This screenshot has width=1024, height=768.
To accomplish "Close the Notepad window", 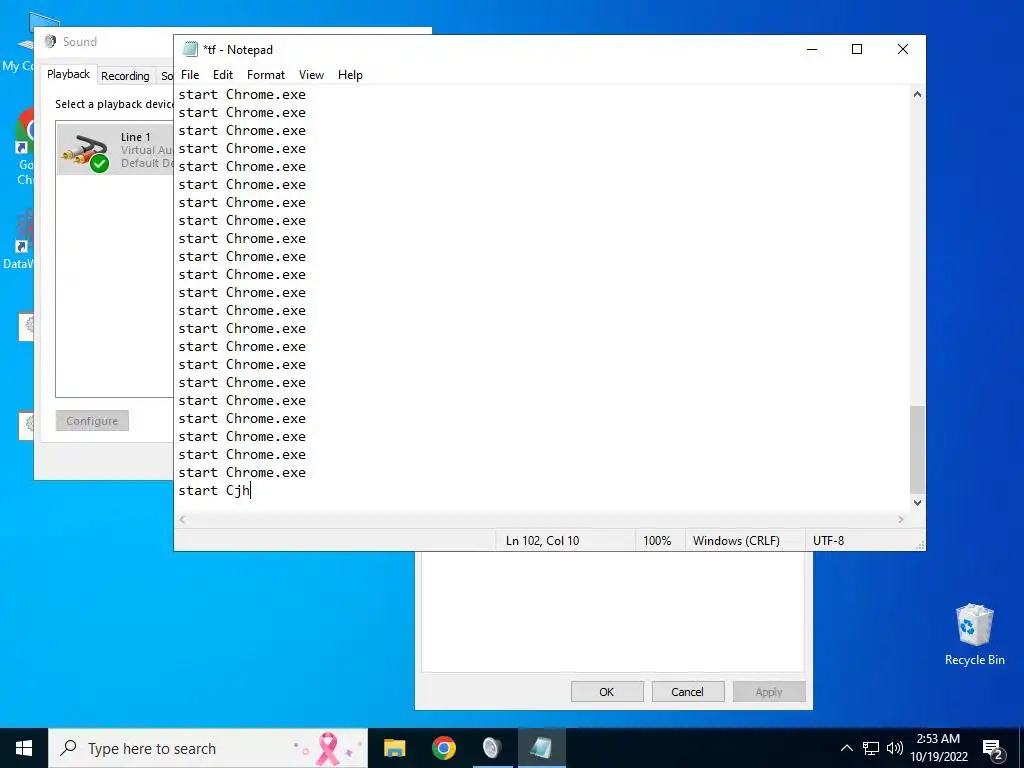I will pos(903,50).
